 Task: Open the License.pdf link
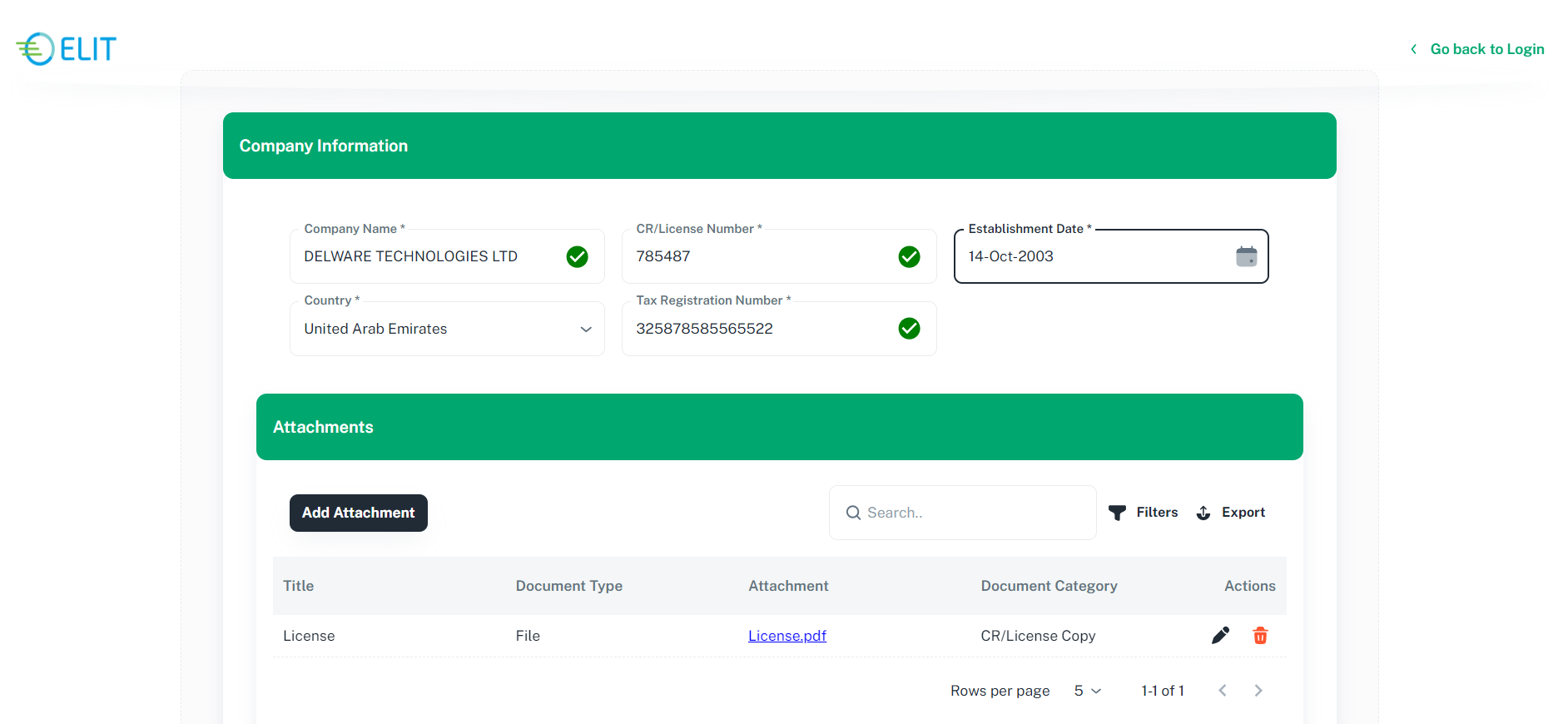[x=786, y=636]
